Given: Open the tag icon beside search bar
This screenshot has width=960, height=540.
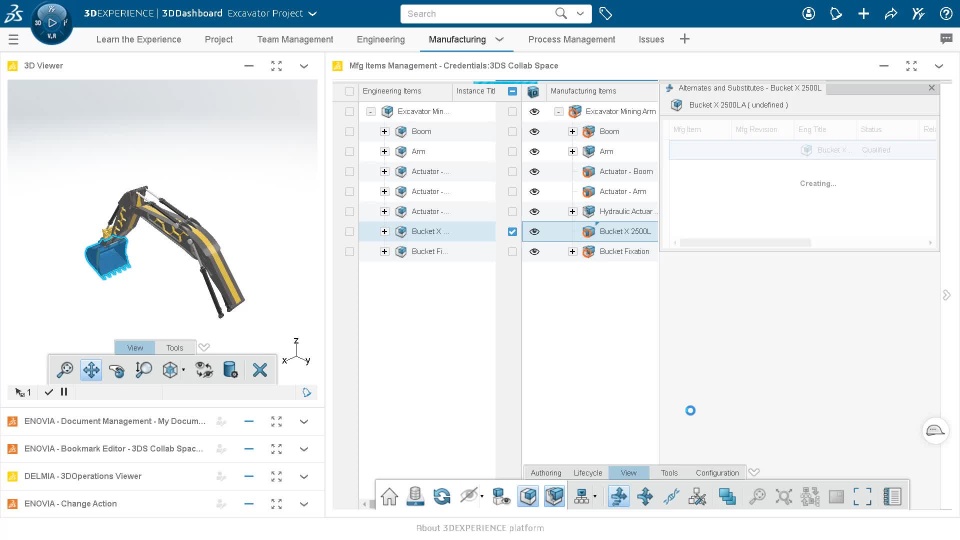Looking at the screenshot, I should coord(606,13).
